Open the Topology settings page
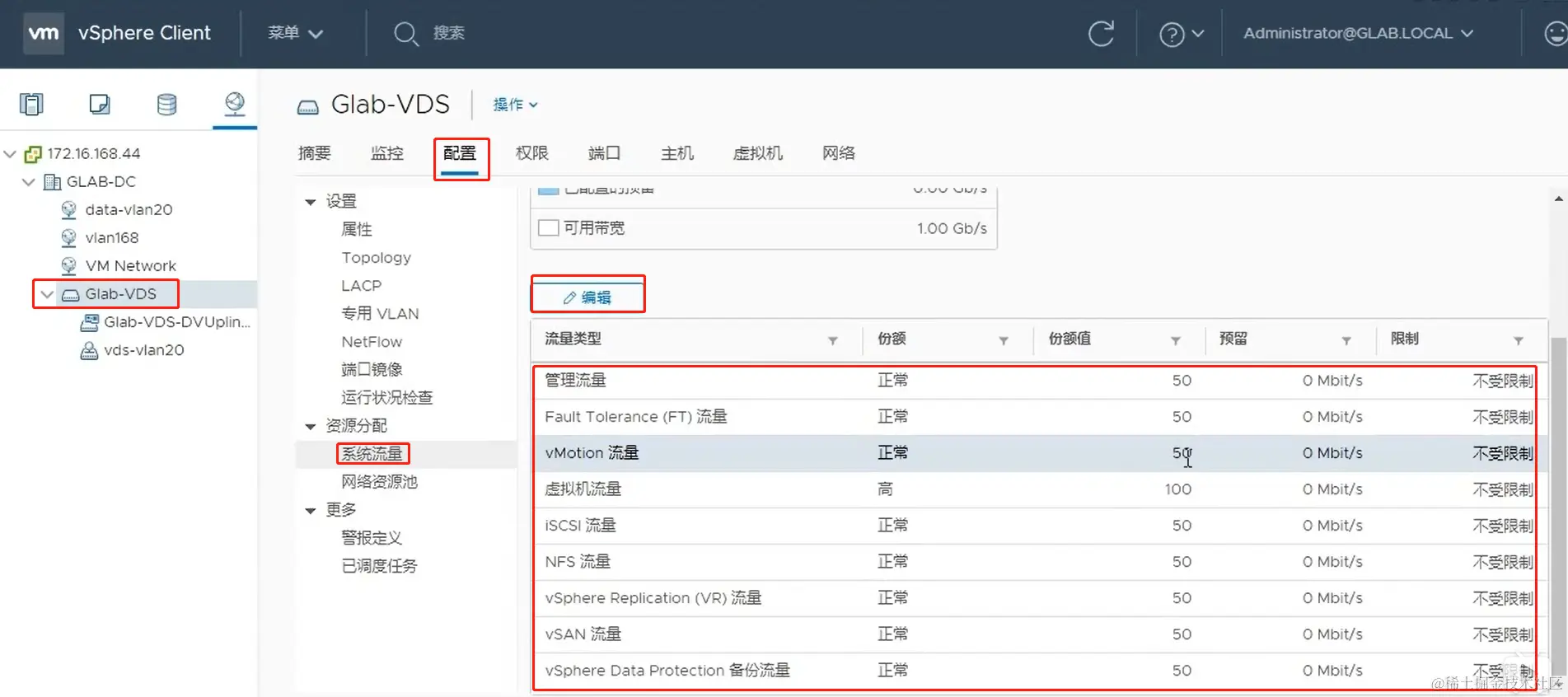 tap(377, 258)
